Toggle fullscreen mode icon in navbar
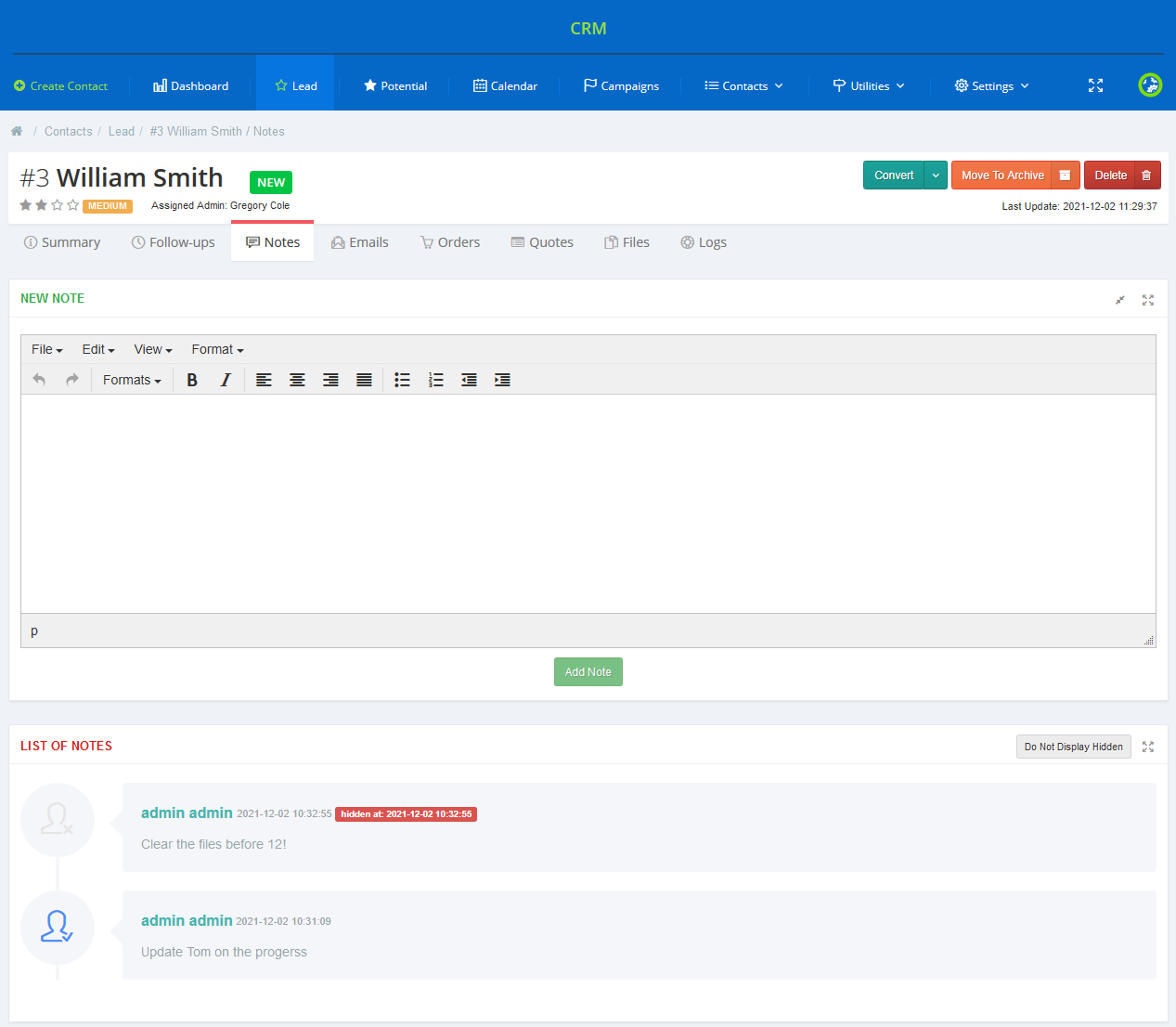Screen dimensions: 1176x1027 tap(1096, 85)
